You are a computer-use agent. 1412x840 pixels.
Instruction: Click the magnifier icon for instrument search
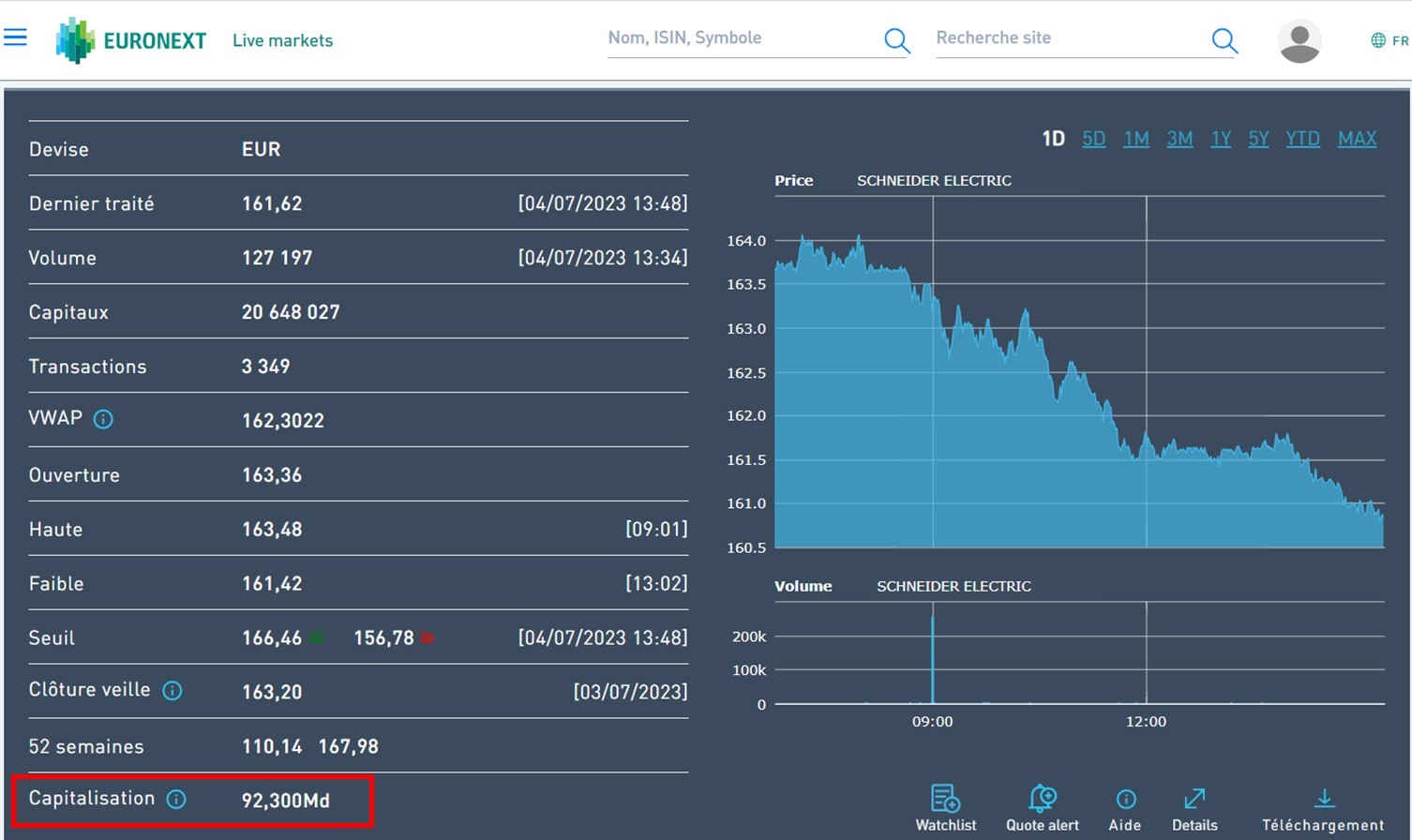pos(896,40)
